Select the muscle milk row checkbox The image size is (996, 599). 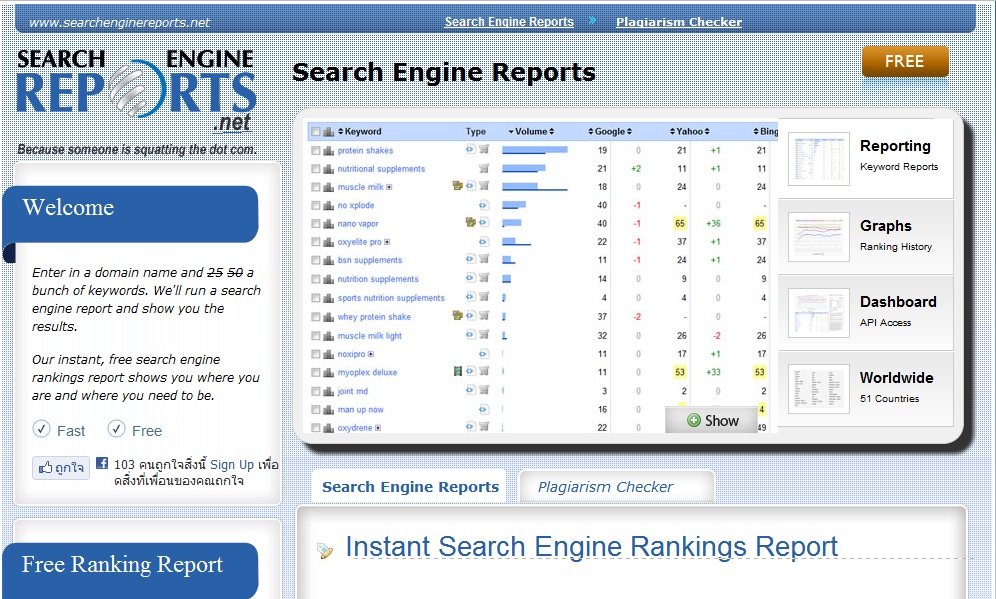pos(316,187)
